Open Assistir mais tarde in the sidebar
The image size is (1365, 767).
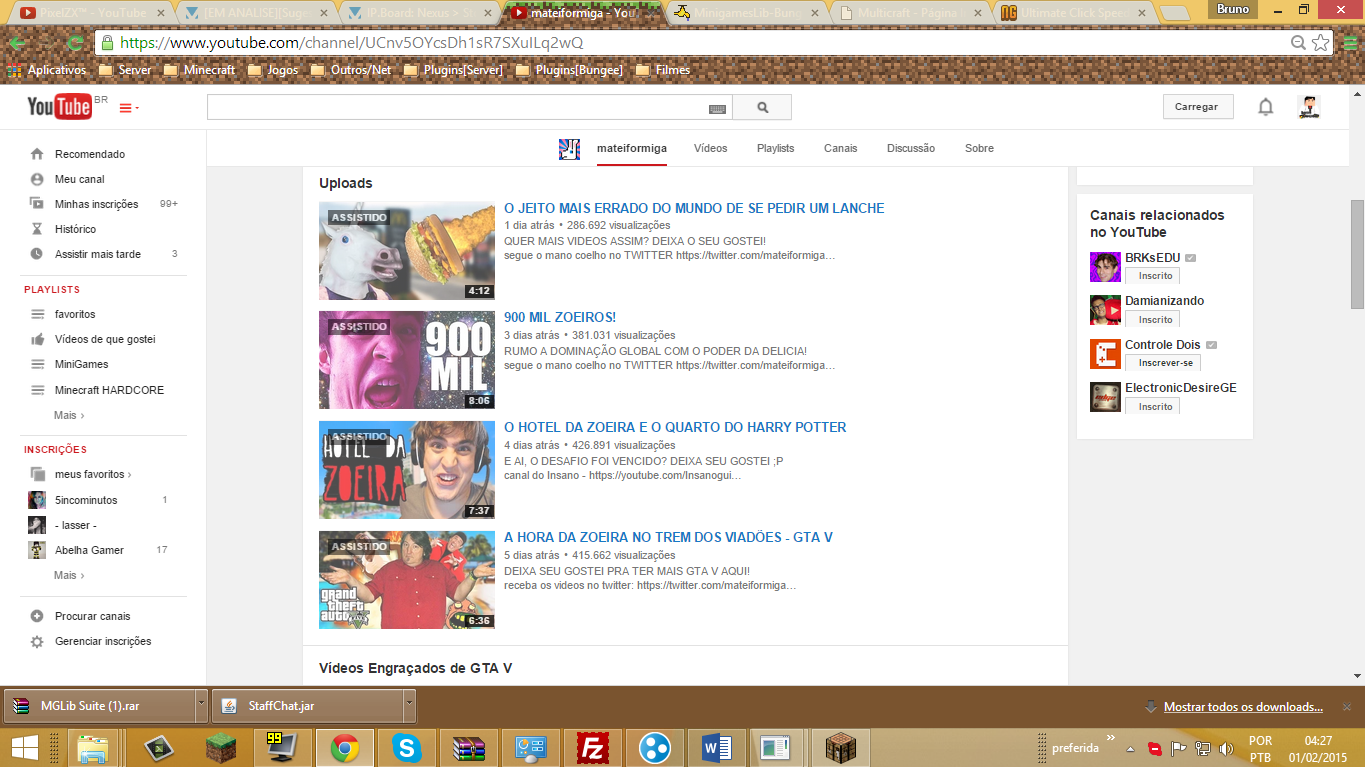point(98,254)
